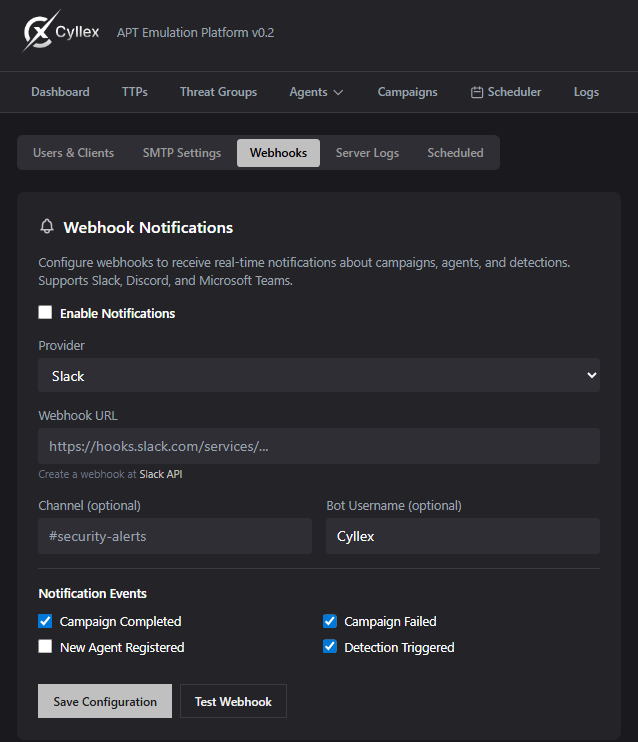
Task: Uncheck Campaign Failed event
Action: click(x=330, y=621)
